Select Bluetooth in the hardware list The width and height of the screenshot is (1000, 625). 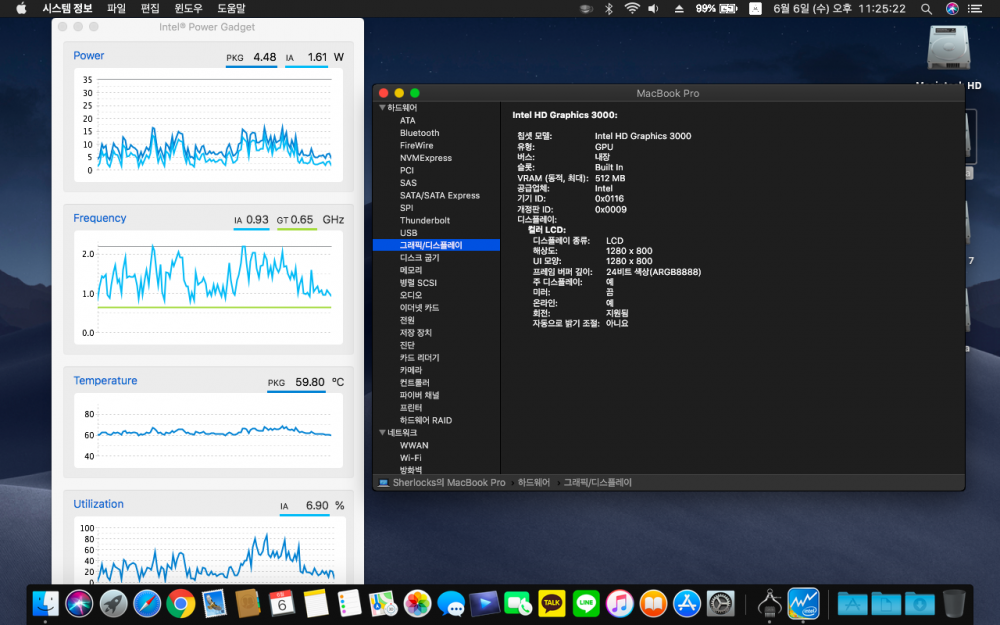(420, 133)
